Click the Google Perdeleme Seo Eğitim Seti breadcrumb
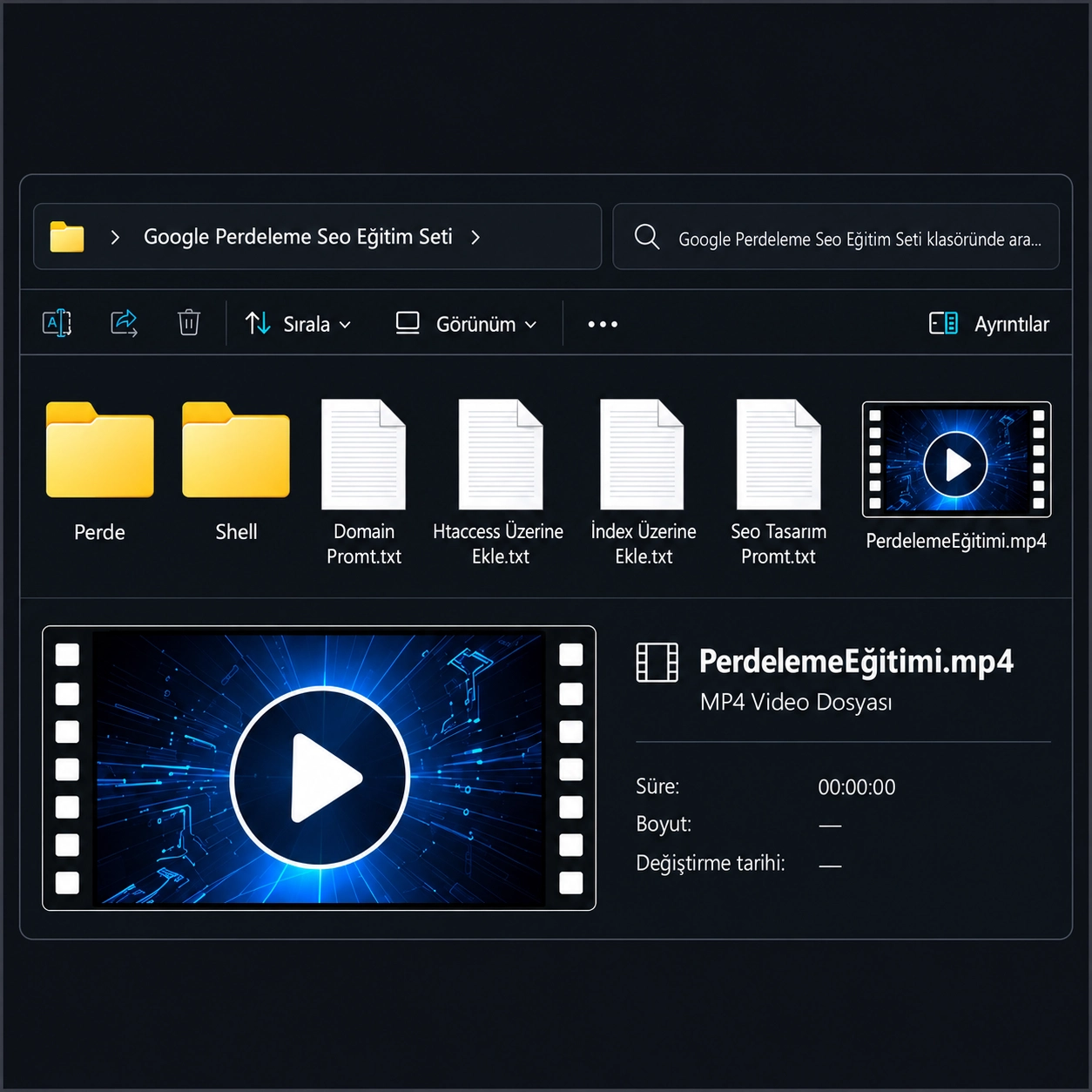Viewport: 1092px width, 1092px height. 298,237
